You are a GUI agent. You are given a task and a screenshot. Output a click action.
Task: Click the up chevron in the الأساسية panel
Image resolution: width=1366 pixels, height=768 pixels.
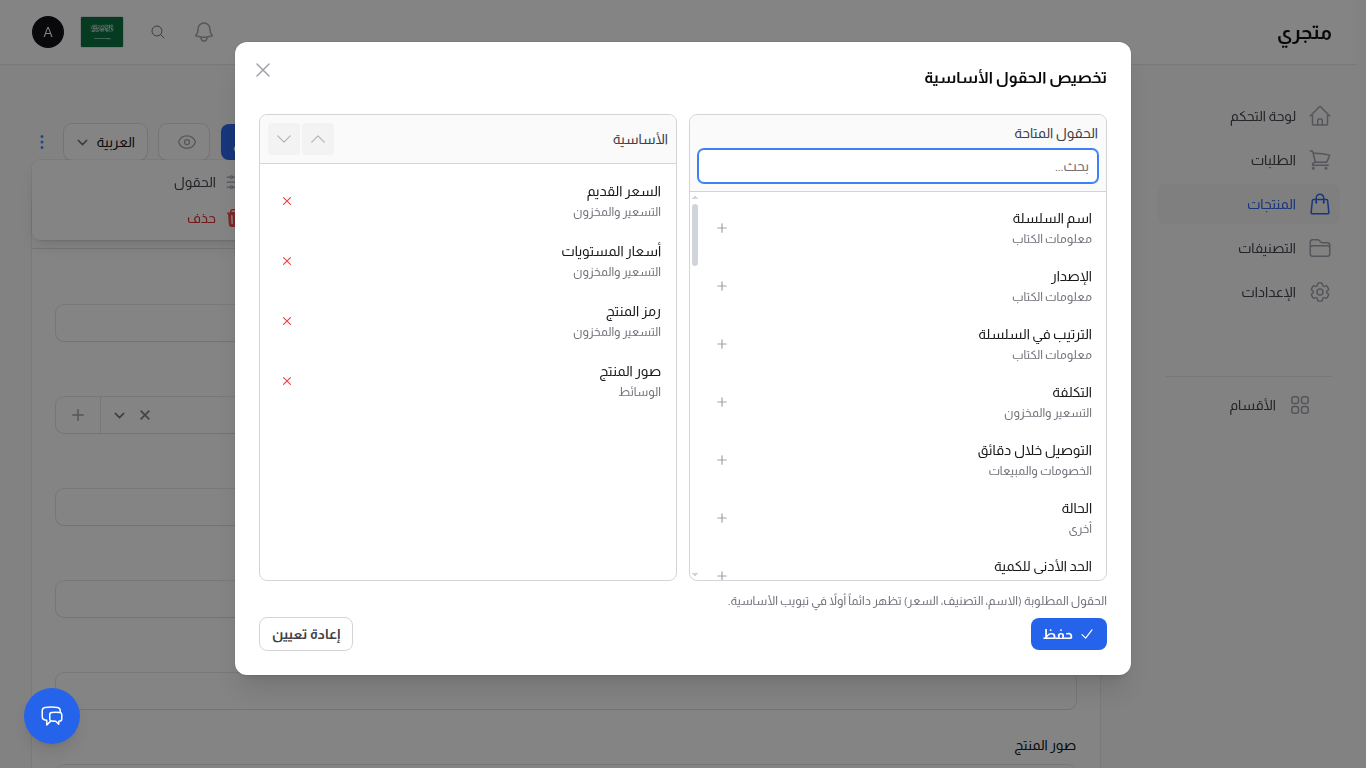(318, 139)
